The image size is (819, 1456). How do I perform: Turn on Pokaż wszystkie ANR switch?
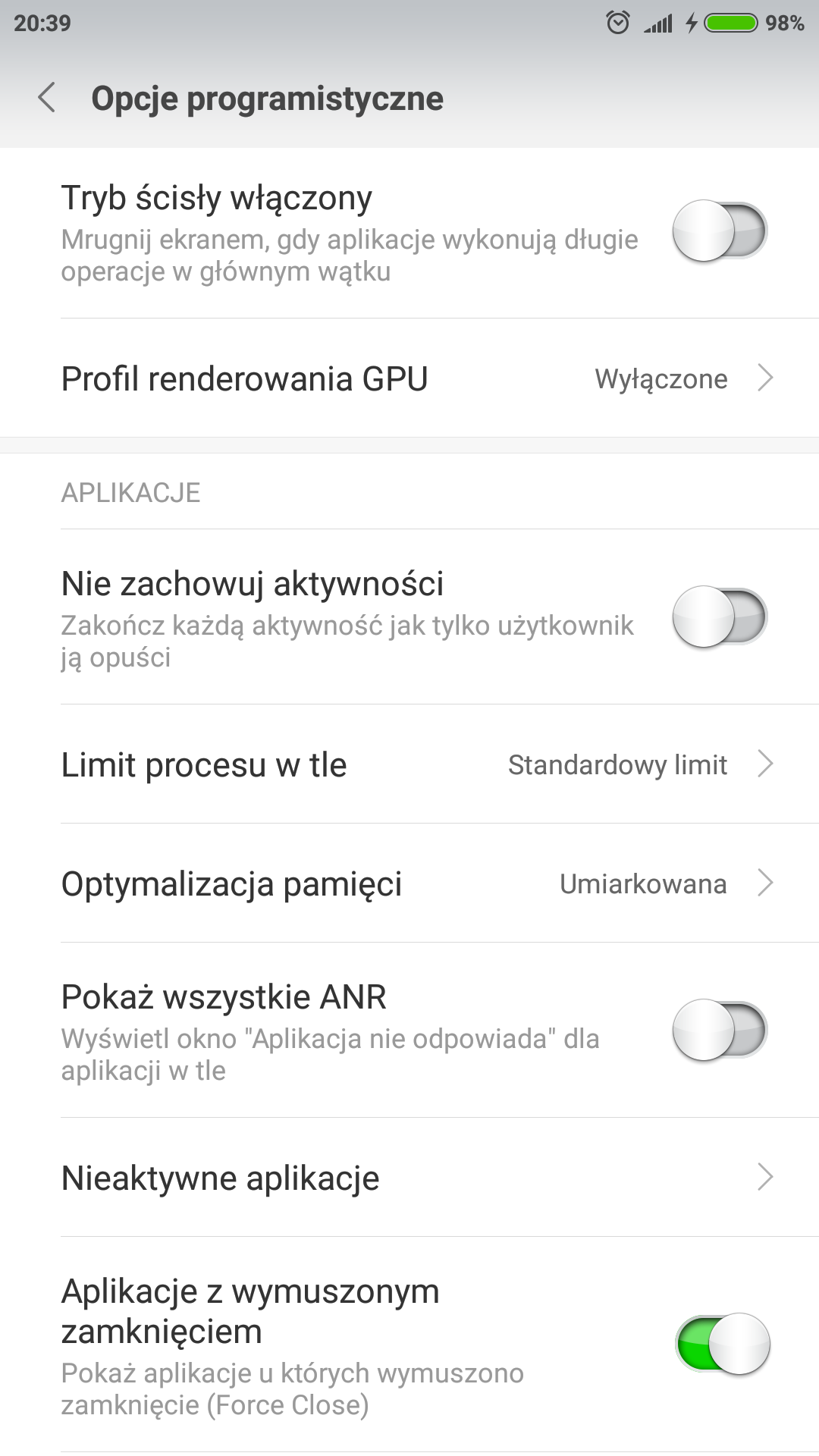point(720,1030)
